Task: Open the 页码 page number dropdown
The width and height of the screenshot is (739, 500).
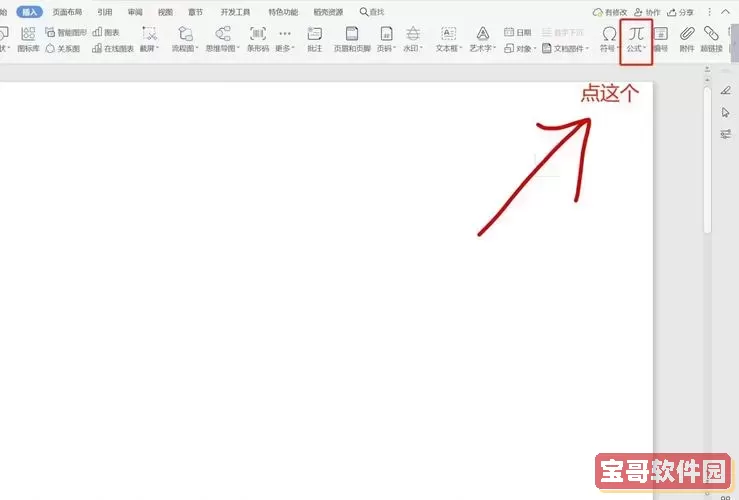Action: click(x=386, y=40)
